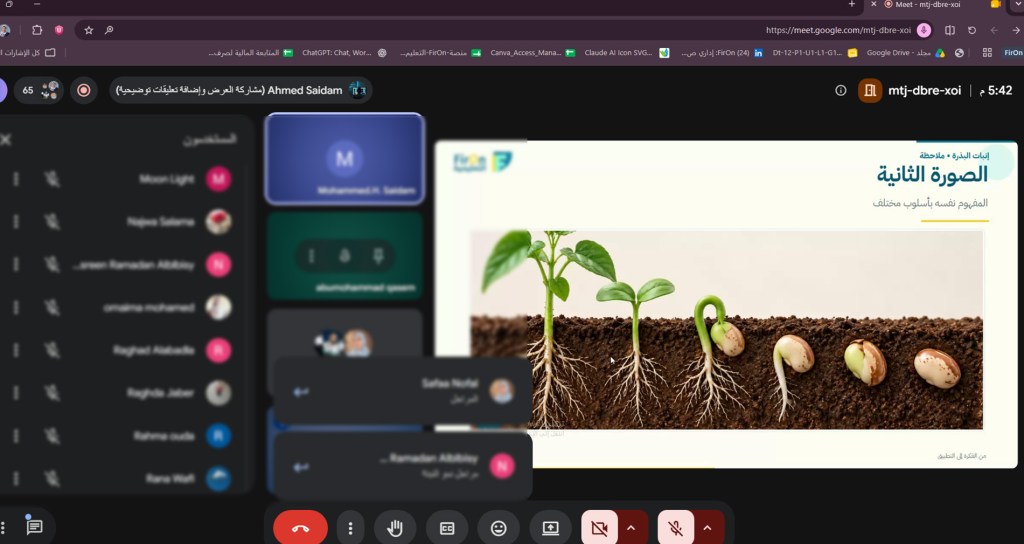Click the browser back arrow
The width and height of the screenshot is (1024, 544).
point(1016,30)
